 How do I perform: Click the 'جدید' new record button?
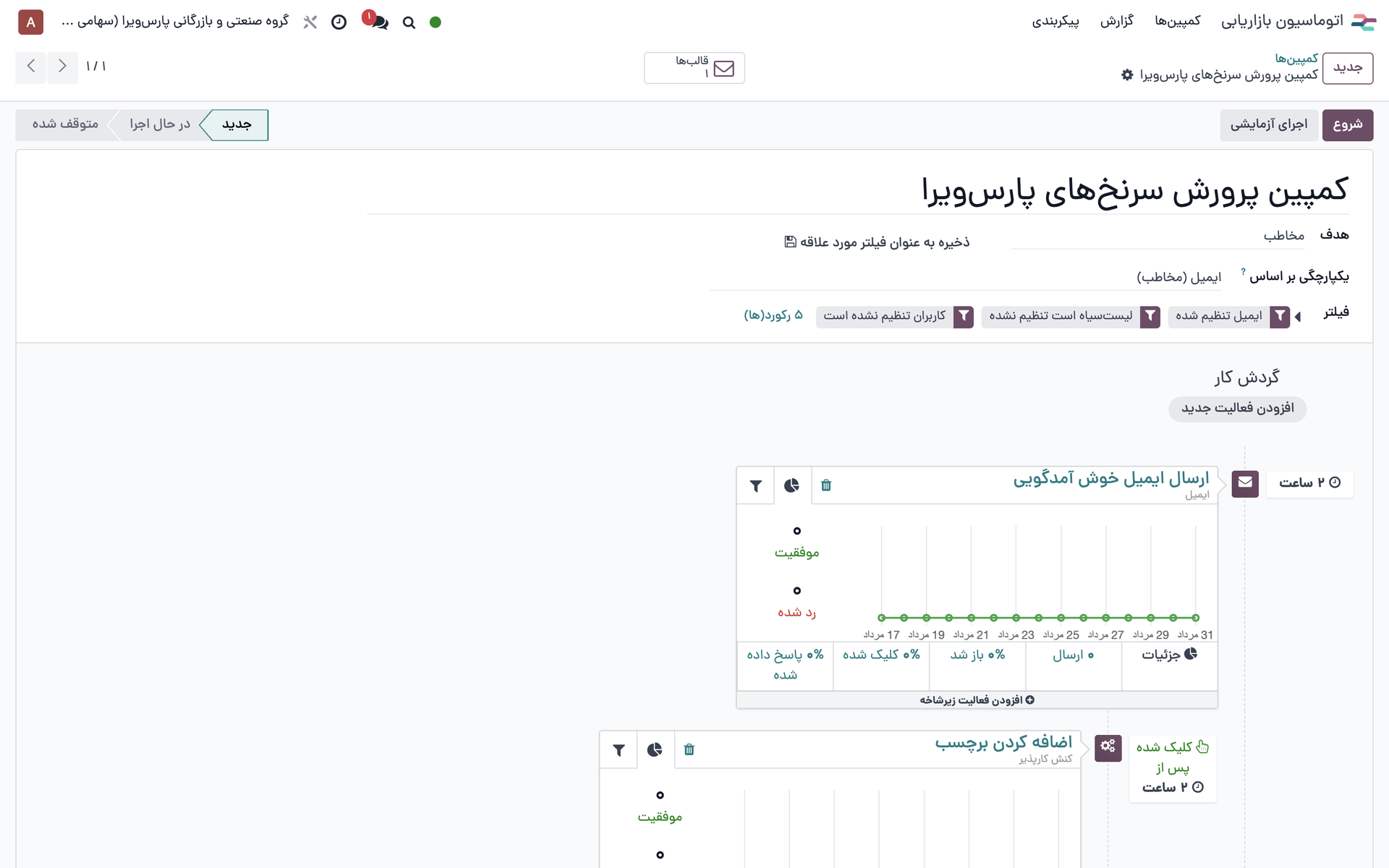tap(1347, 68)
